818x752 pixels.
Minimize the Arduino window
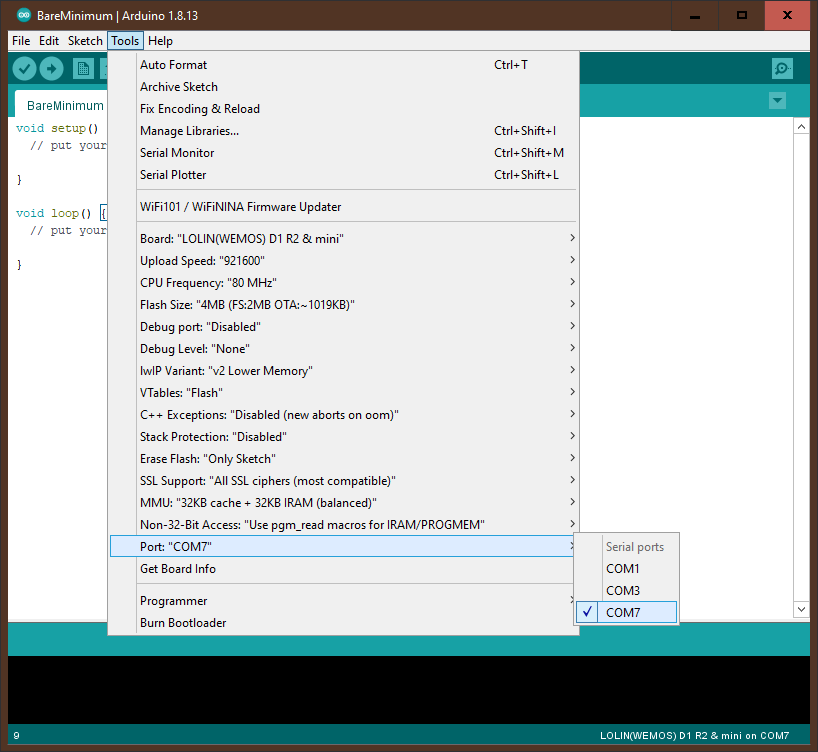click(x=694, y=16)
